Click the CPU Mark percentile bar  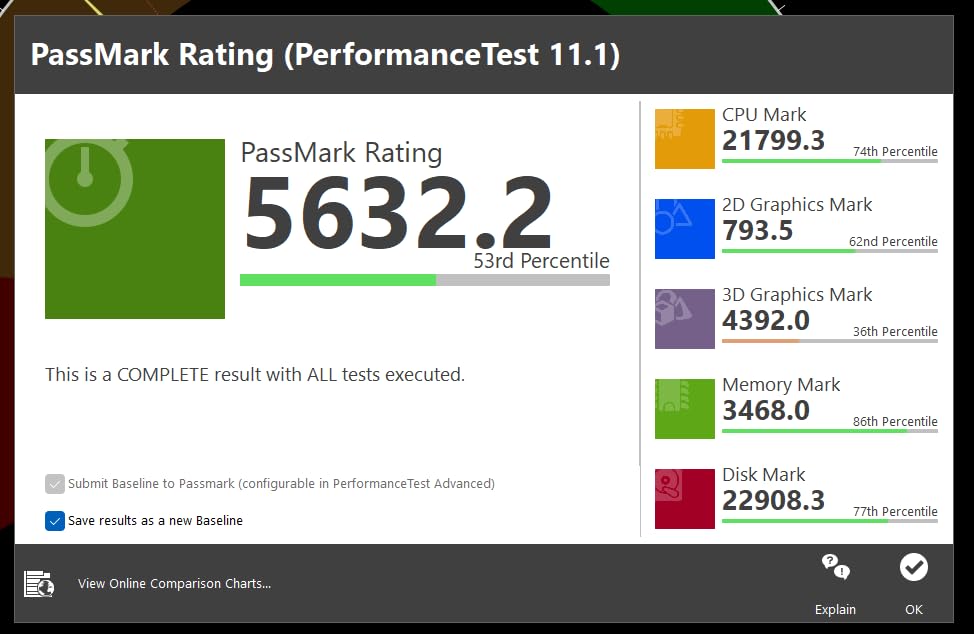830,161
